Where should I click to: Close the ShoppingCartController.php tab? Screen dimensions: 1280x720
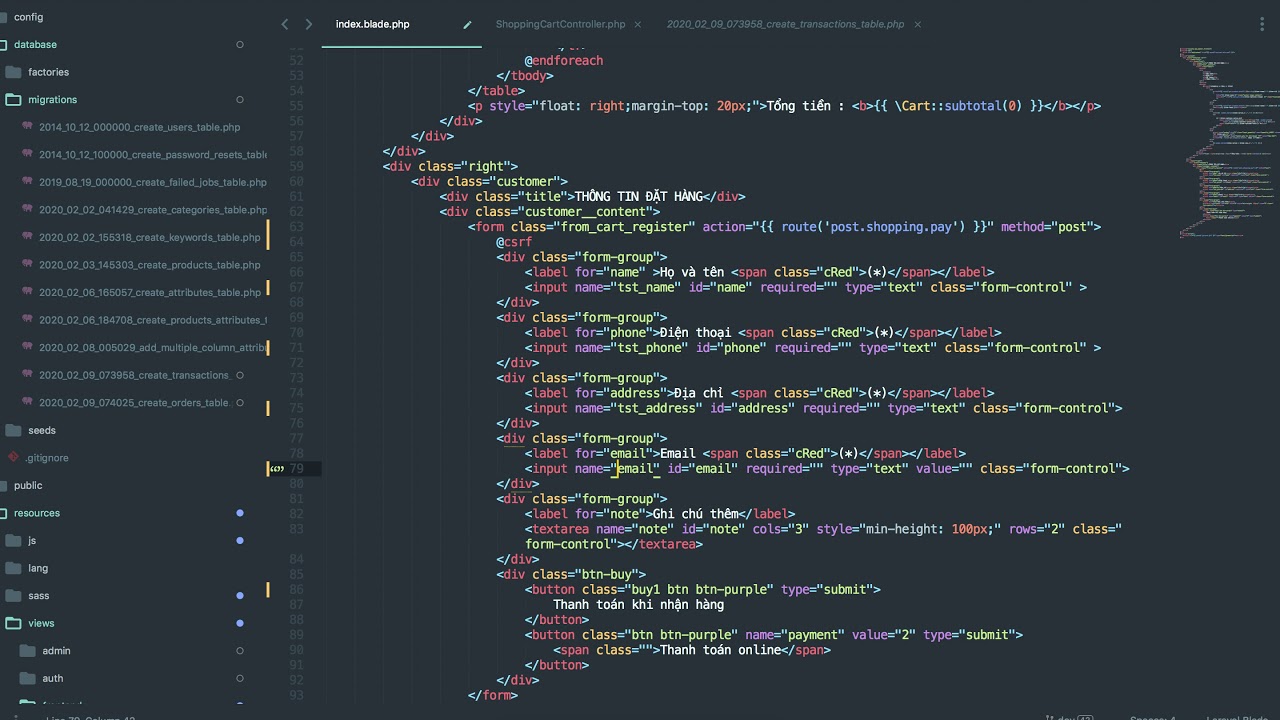(638, 24)
